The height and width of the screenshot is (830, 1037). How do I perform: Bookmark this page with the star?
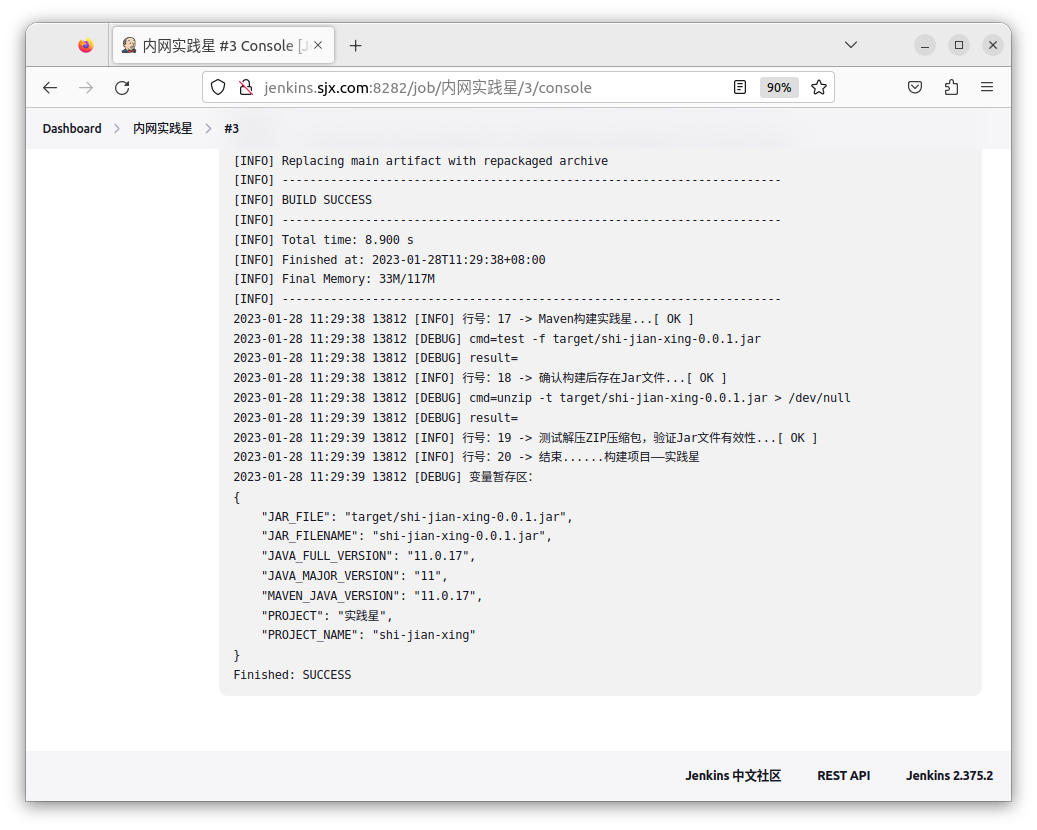[819, 87]
